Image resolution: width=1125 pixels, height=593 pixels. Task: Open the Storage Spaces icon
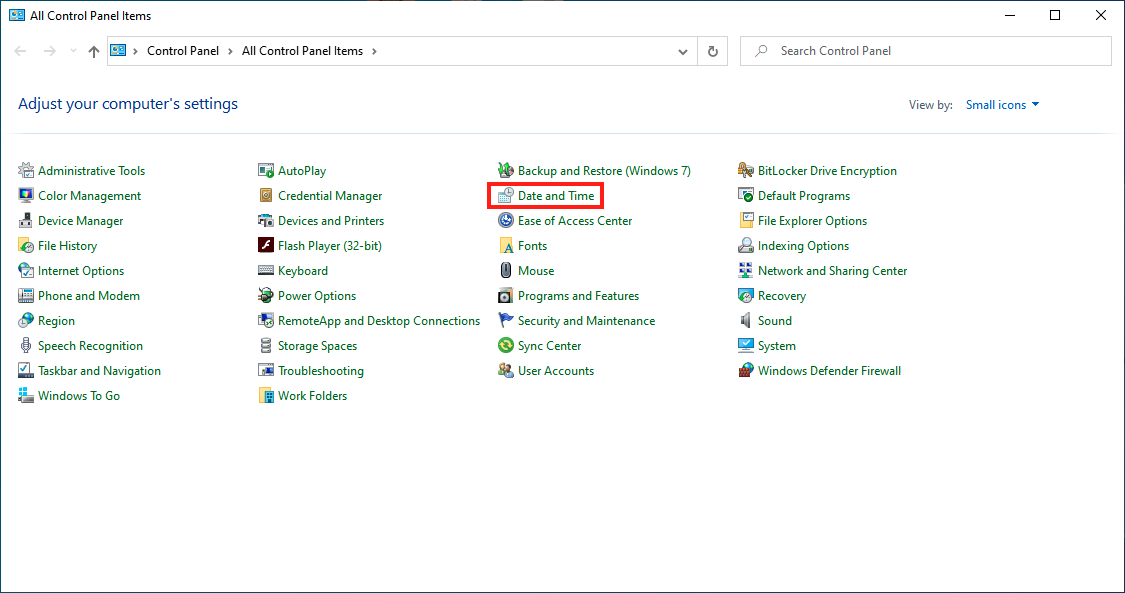[x=266, y=346]
